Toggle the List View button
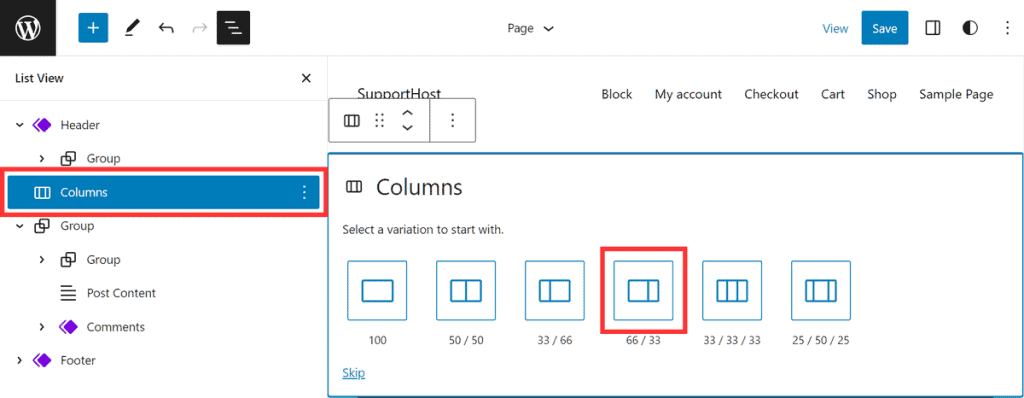The image size is (1024, 398). (233, 28)
